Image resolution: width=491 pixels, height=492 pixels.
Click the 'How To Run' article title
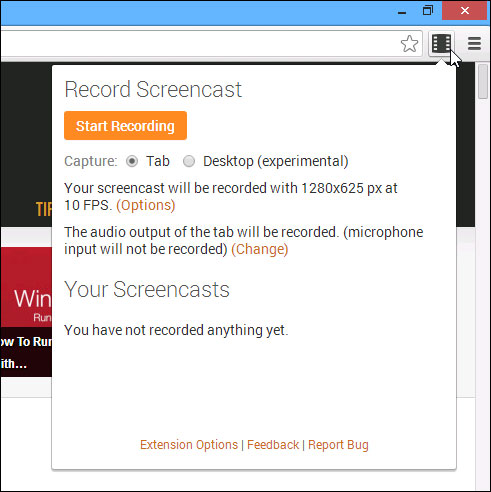pyautogui.click(x=26, y=352)
